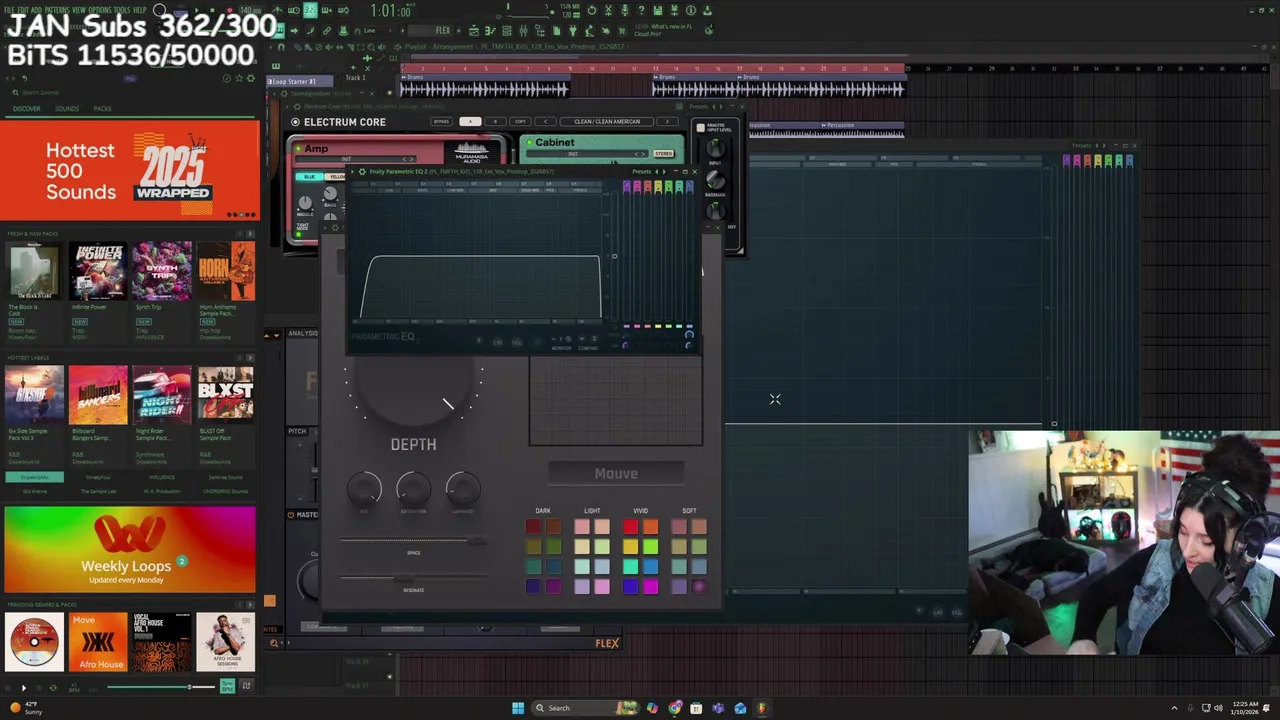Go to next Electrum Core preset arrow
1280x720 pixels.
pyautogui.click(x=667, y=121)
